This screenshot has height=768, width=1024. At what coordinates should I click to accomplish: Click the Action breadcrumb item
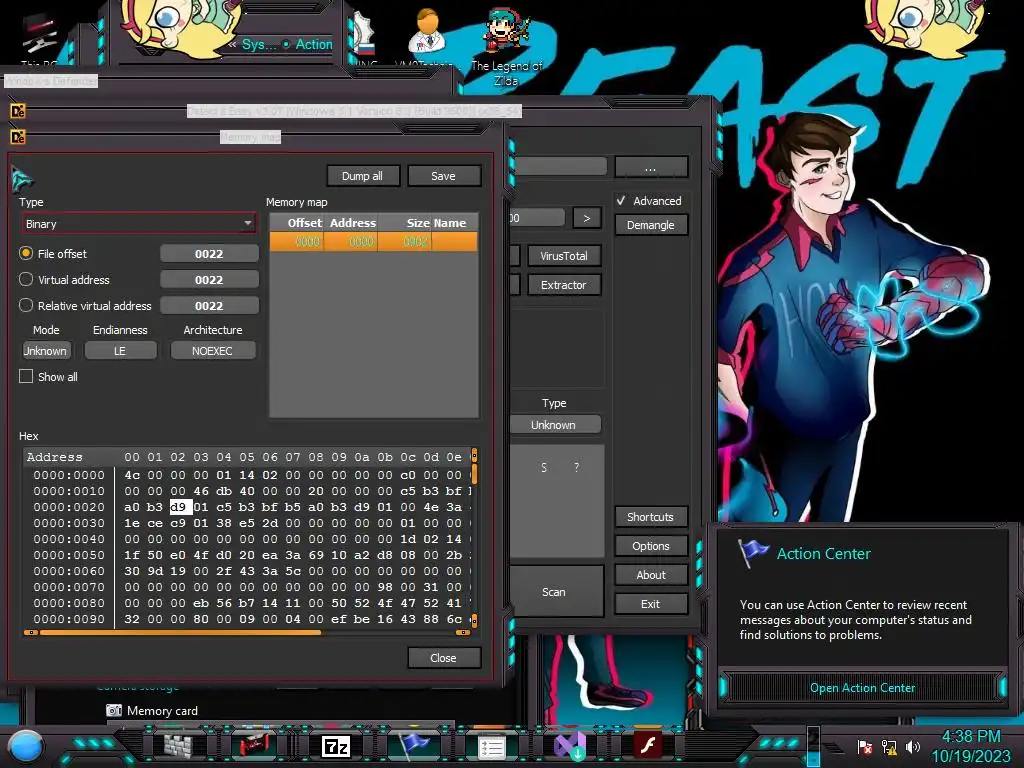(314, 44)
